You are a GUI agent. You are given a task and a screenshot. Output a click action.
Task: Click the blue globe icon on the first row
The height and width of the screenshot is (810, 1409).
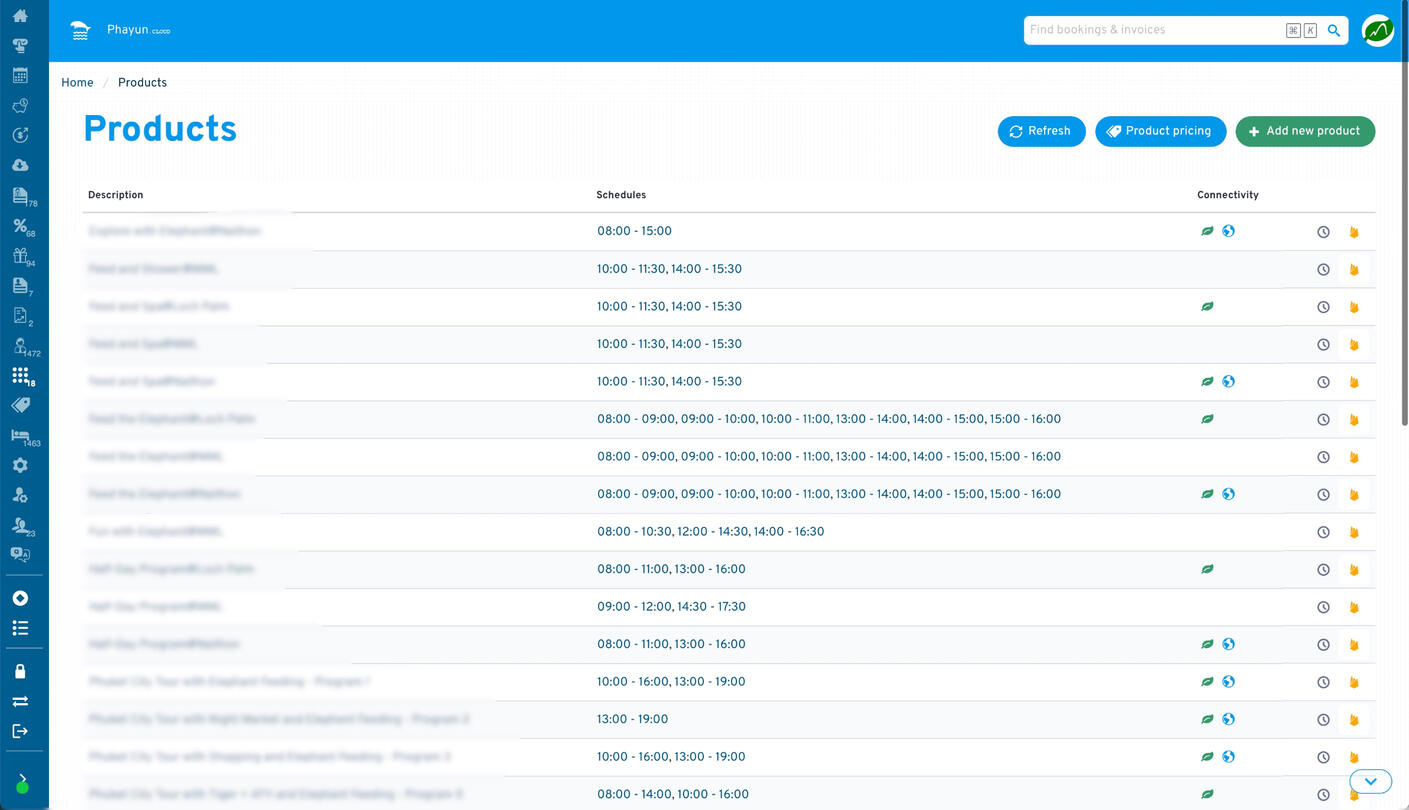click(1229, 231)
